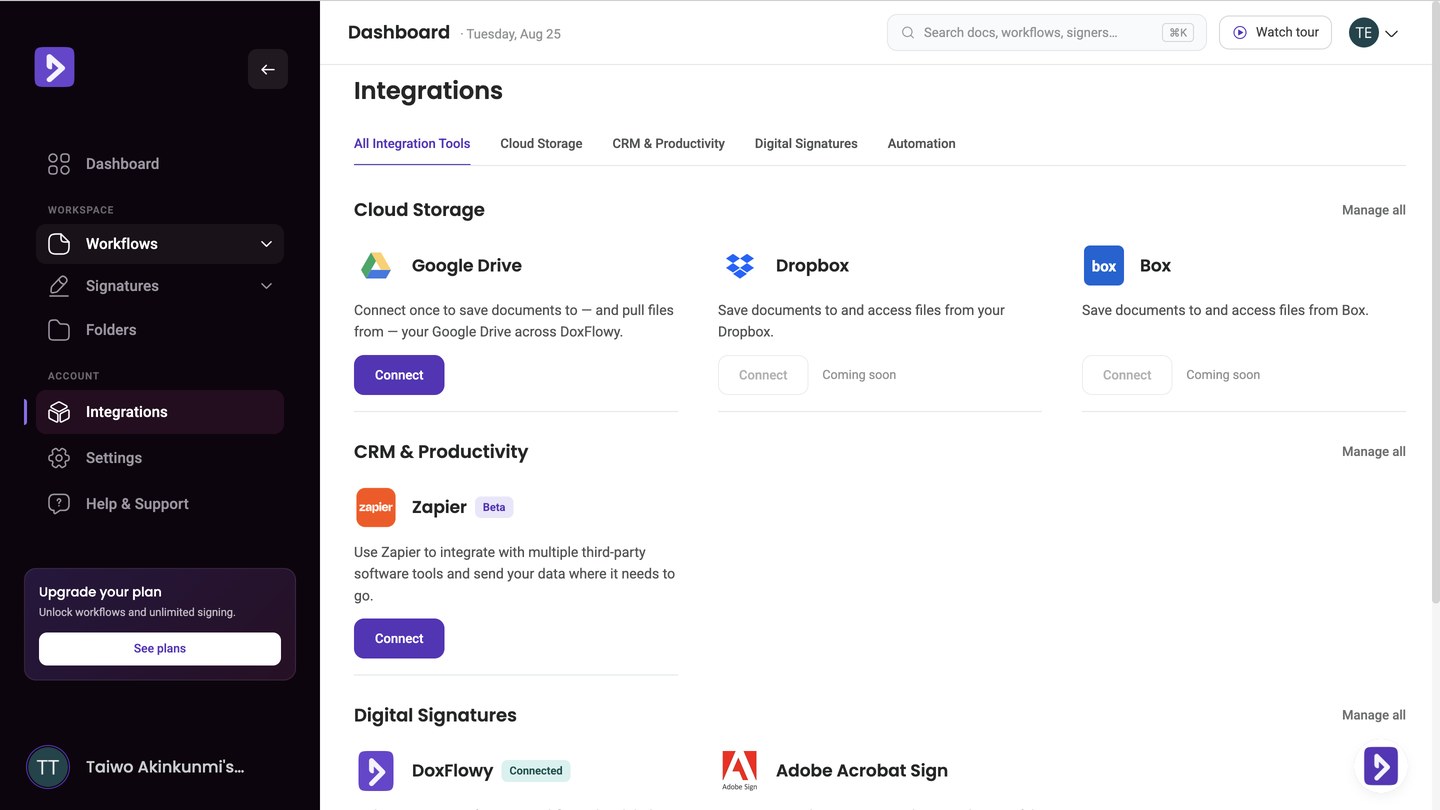Click the Signatures pen icon

click(x=59, y=286)
